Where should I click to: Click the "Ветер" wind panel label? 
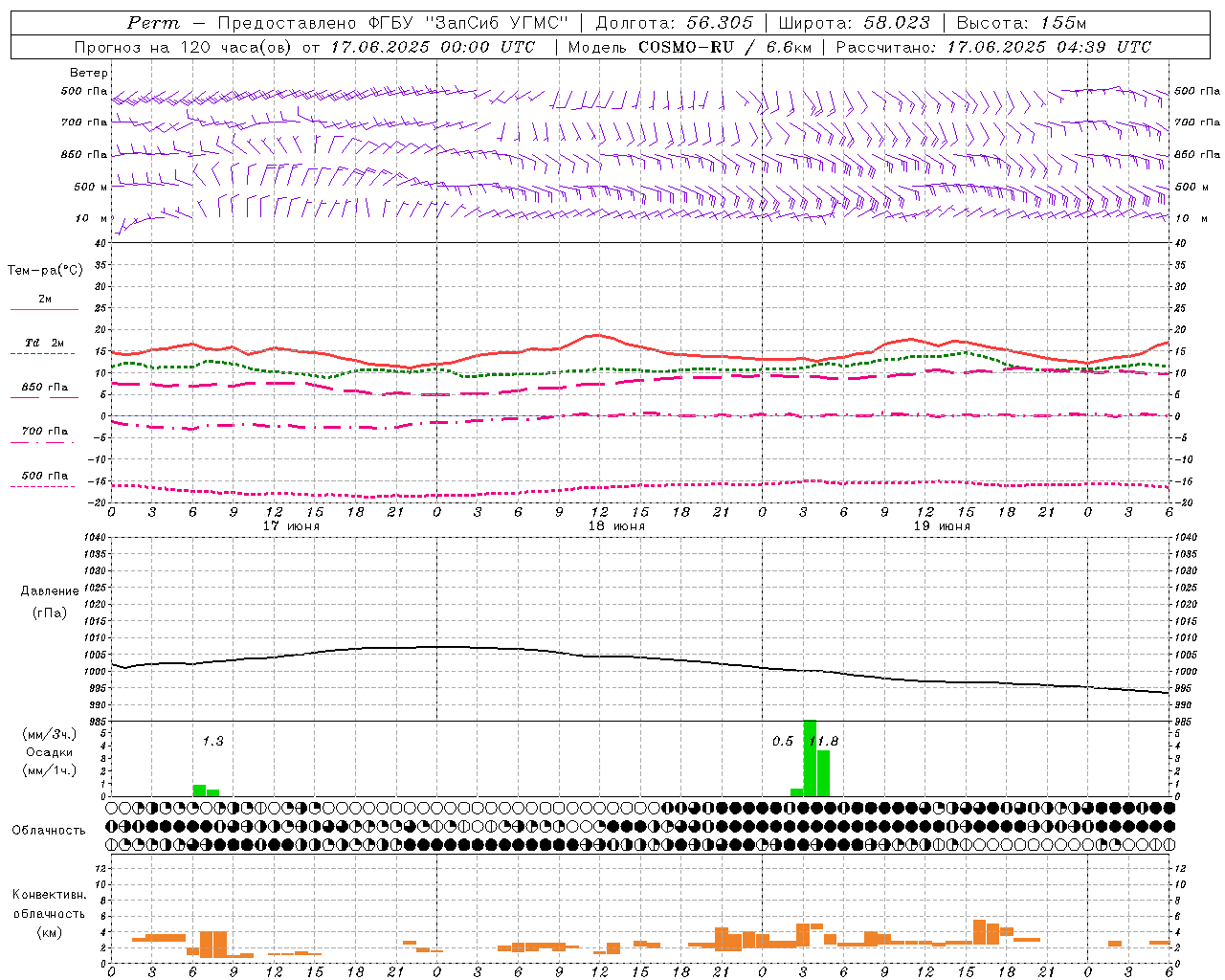click(x=89, y=73)
